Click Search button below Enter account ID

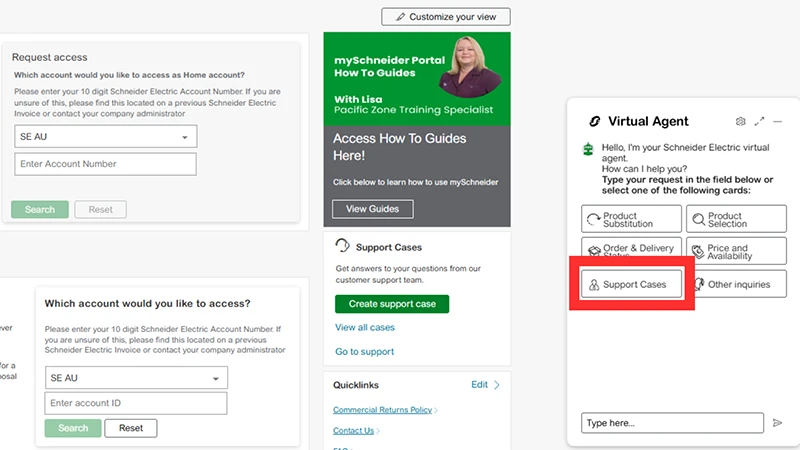[x=73, y=428]
